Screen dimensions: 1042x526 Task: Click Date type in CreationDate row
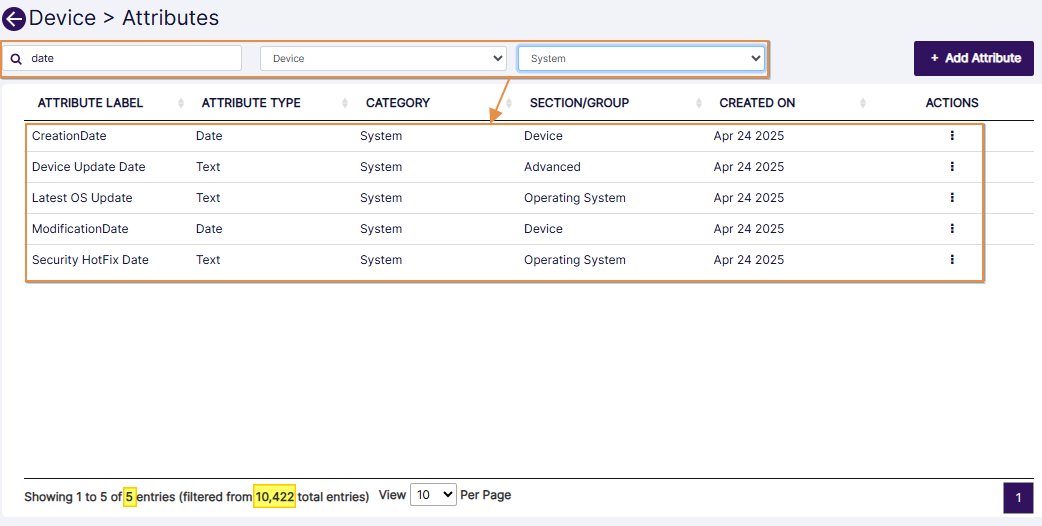coord(209,135)
